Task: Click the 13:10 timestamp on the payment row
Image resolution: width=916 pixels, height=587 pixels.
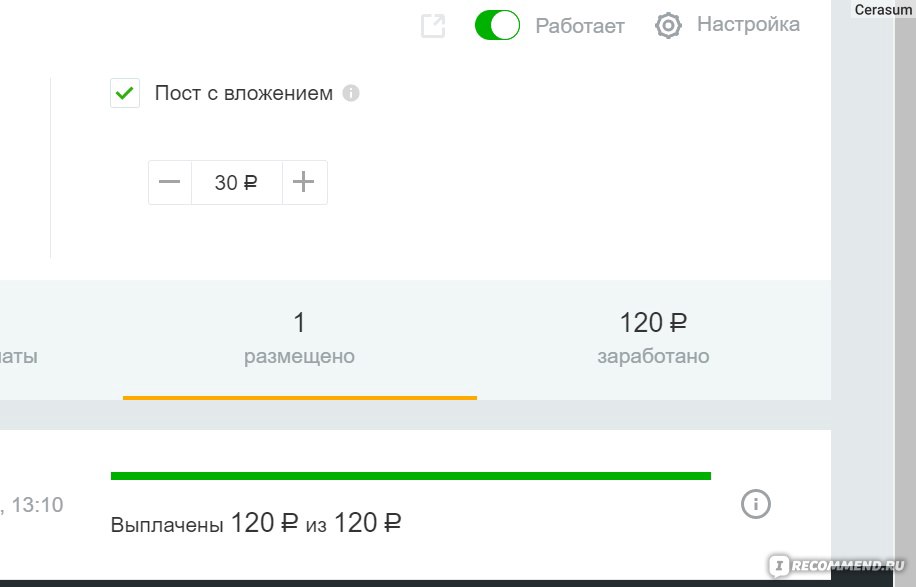Action: (37, 505)
